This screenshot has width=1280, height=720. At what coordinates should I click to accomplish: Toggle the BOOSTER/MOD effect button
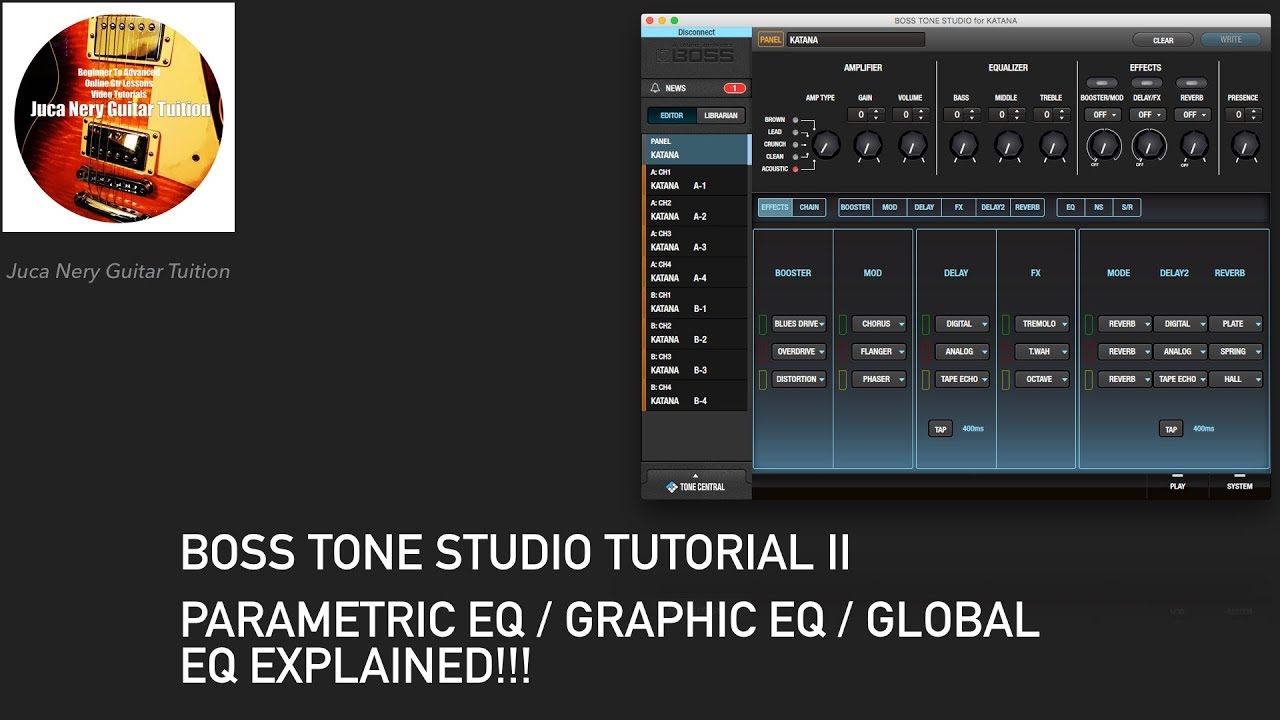pyautogui.click(x=1101, y=83)
